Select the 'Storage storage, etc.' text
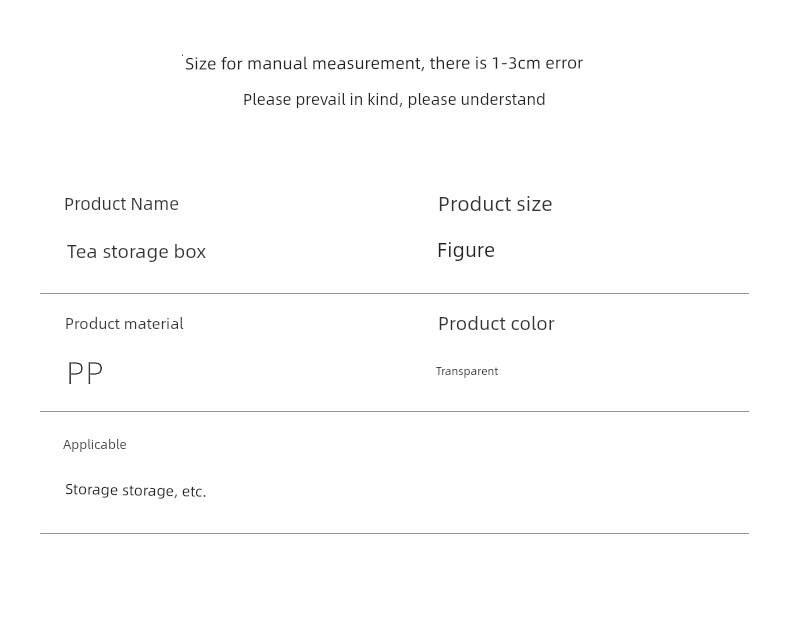The height and width of the screenshot is (630, 790). coord(136,490)
